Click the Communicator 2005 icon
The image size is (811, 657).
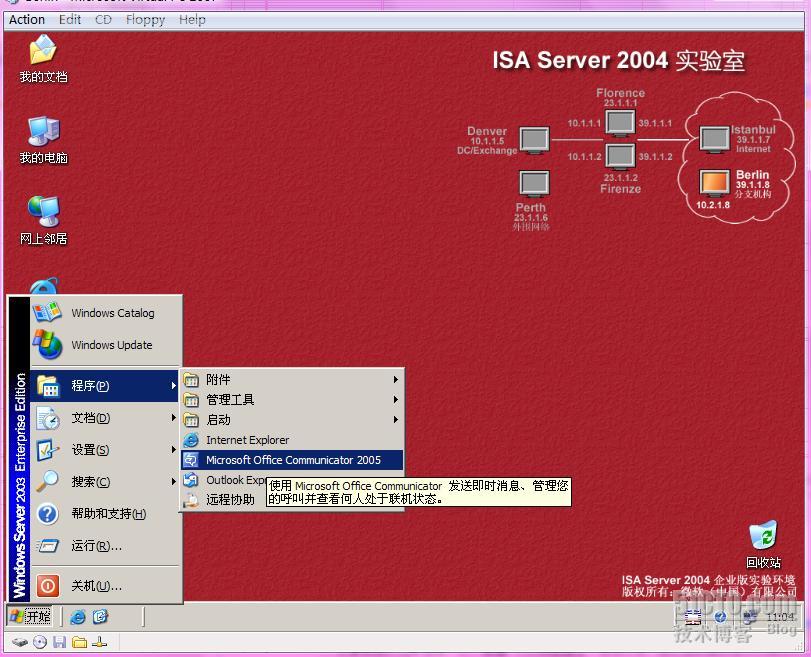191,460
